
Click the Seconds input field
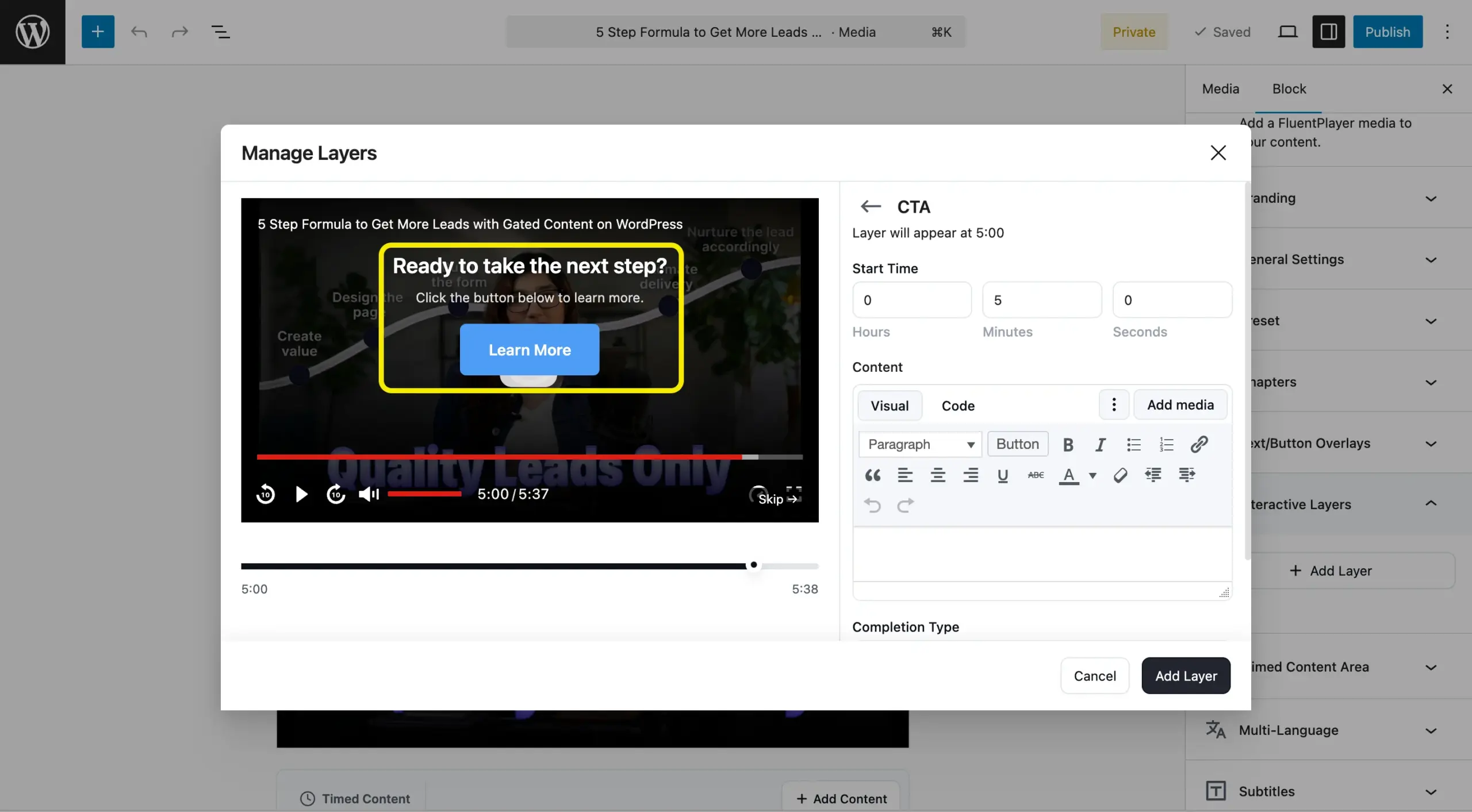1172,300
